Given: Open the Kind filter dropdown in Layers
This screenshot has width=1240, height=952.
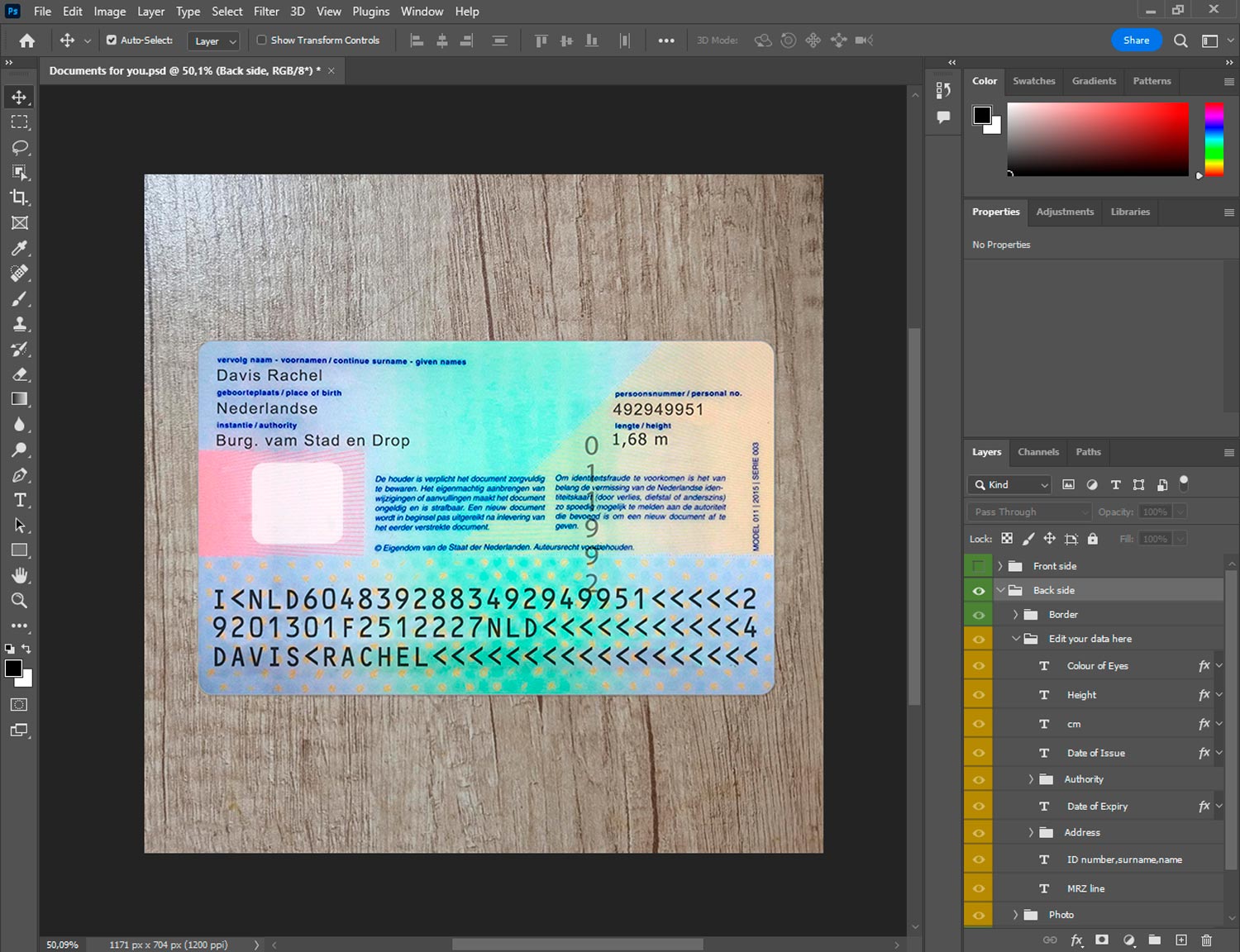Looking at the screenshot, I should coord(1010,485).
